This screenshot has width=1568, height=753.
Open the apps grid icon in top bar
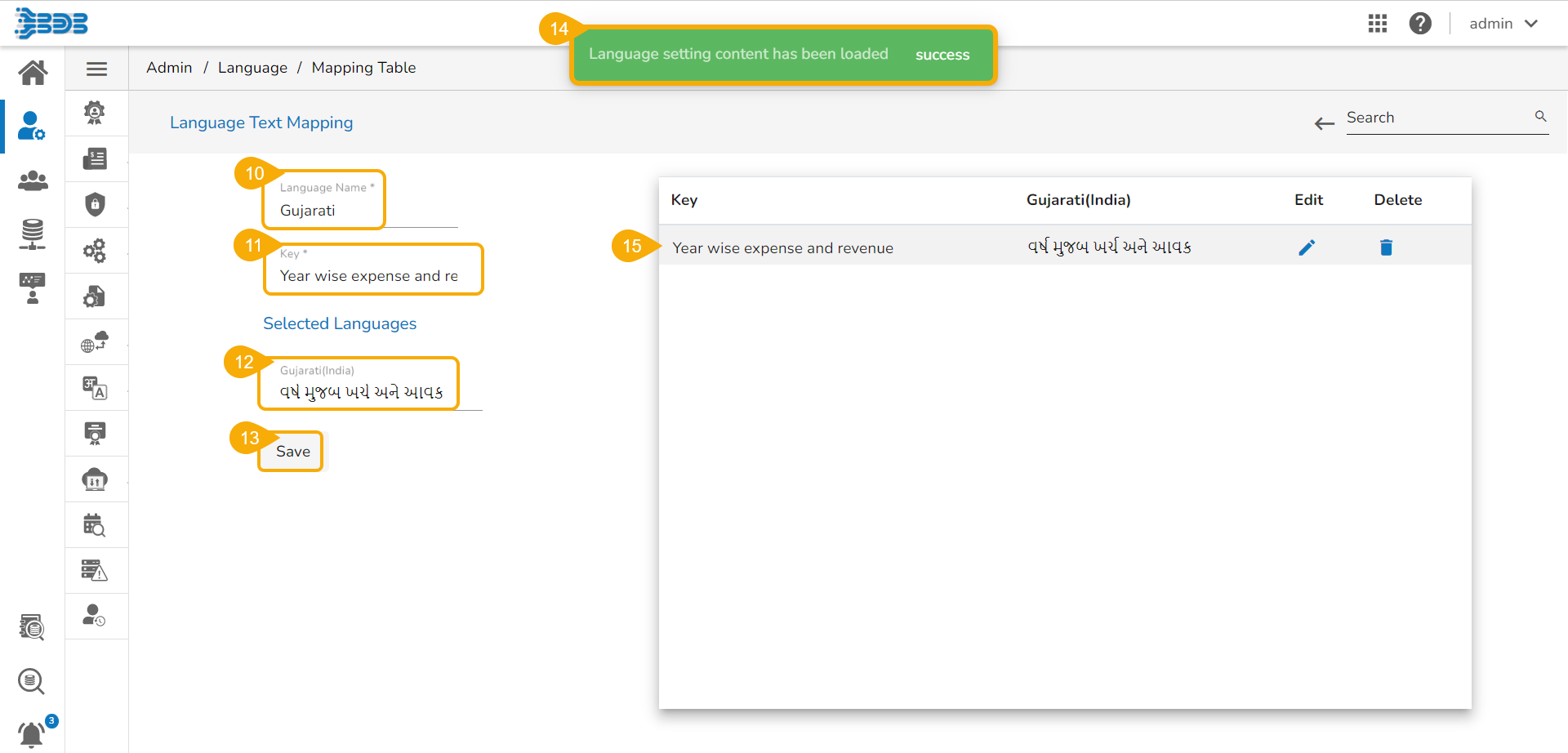pos(1378,23)
